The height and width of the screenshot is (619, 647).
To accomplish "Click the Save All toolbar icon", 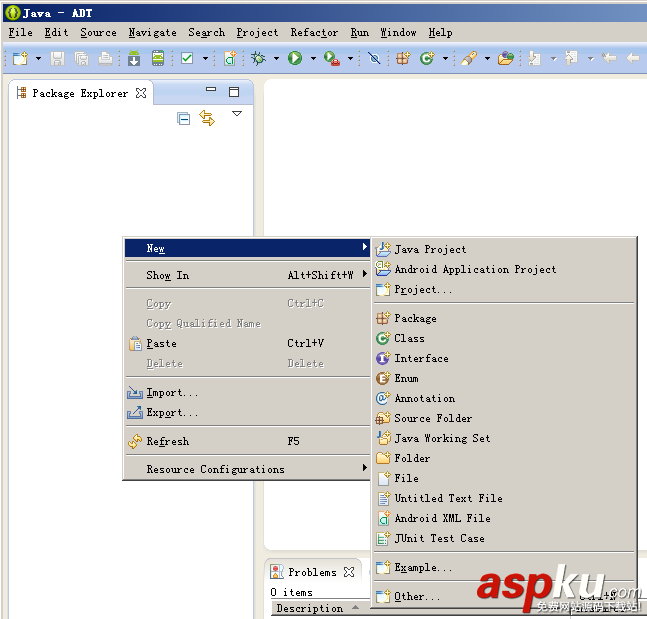I will click(82, 59).
